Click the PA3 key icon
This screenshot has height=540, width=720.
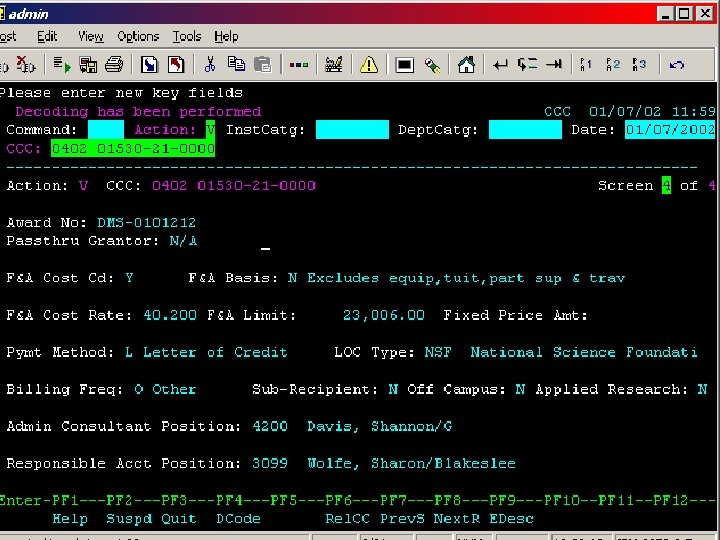[x=639, y=64]
